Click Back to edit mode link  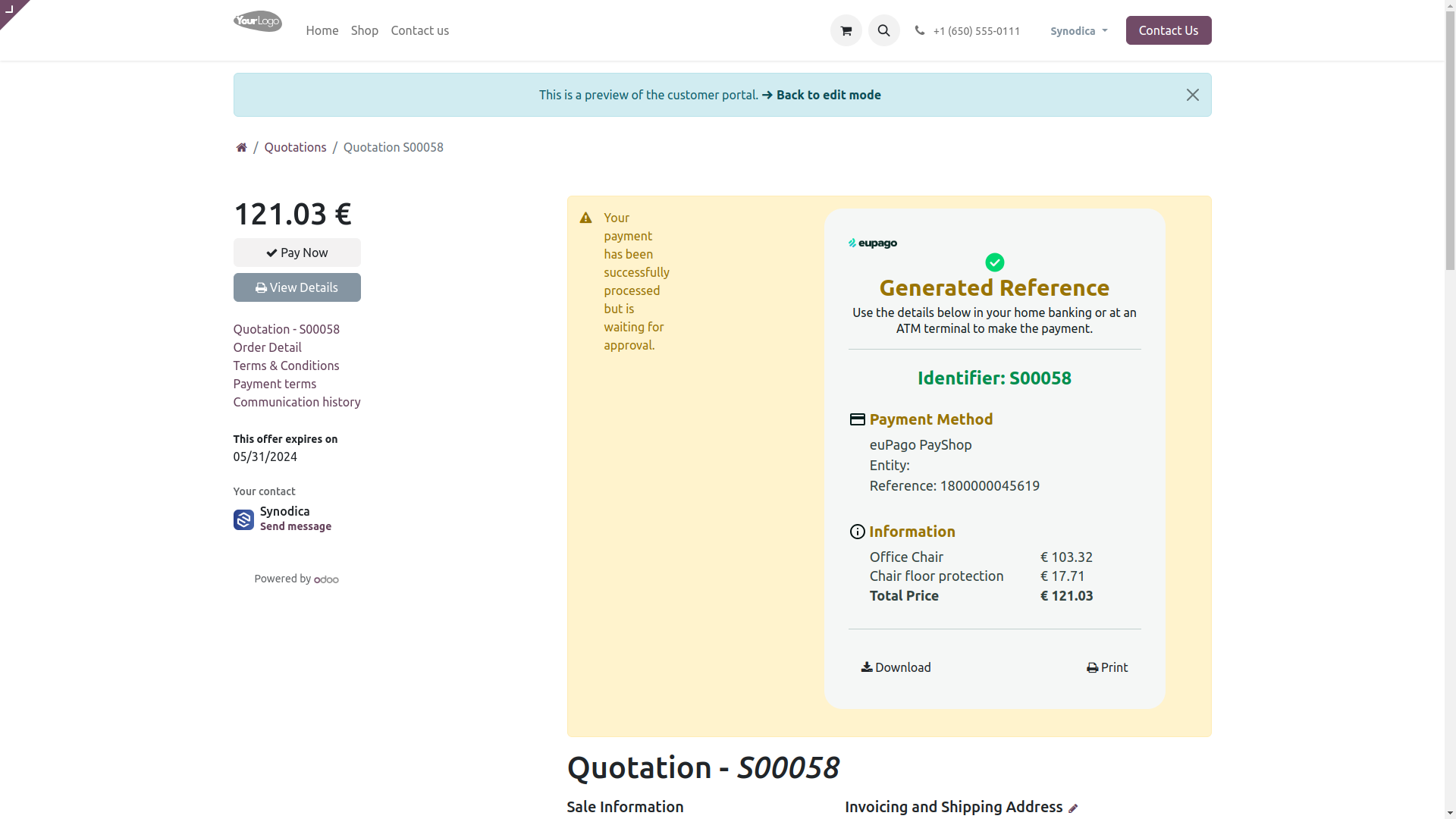point(821,95)
